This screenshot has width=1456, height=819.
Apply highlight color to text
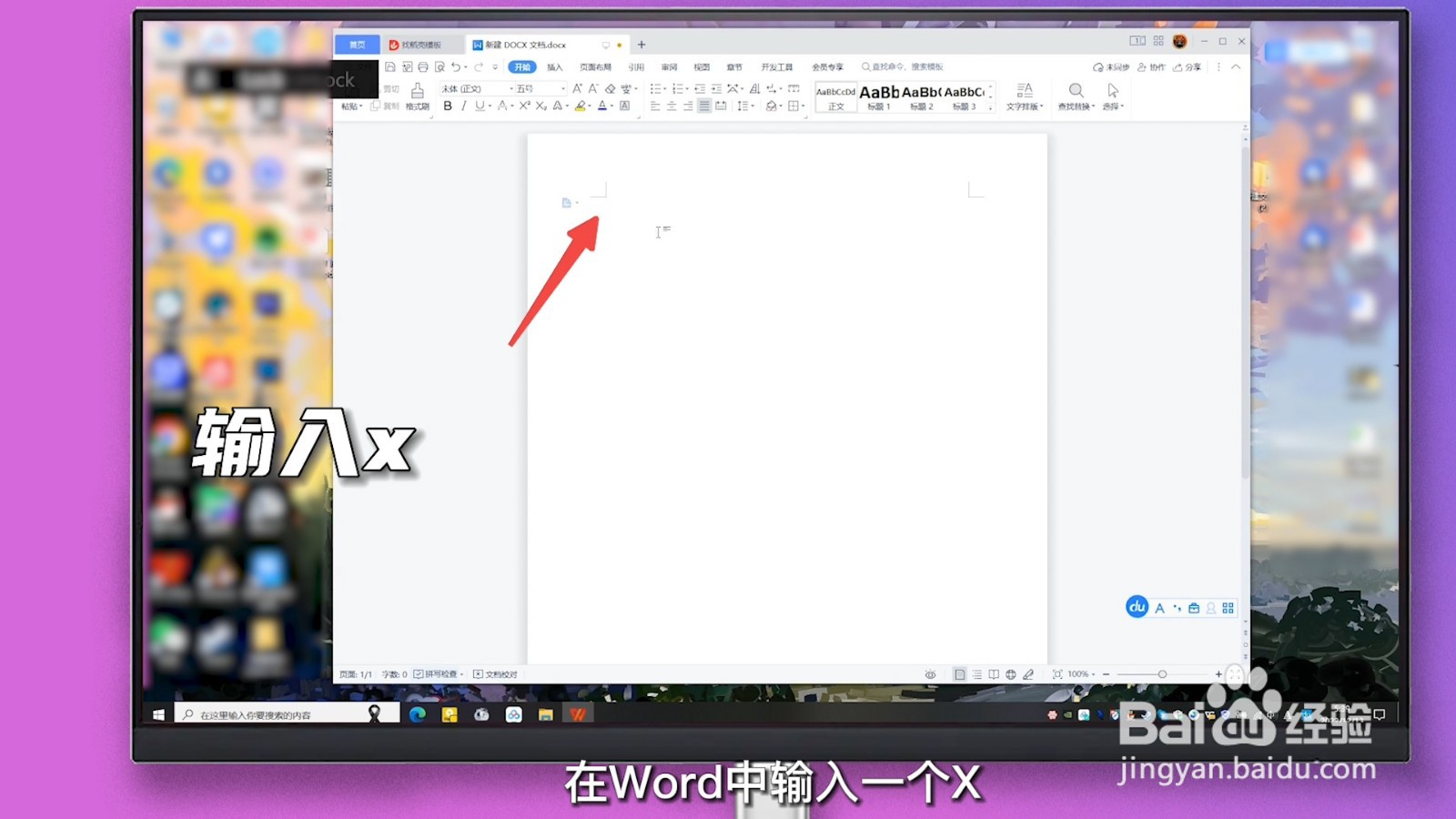click(x=582, y=106)
